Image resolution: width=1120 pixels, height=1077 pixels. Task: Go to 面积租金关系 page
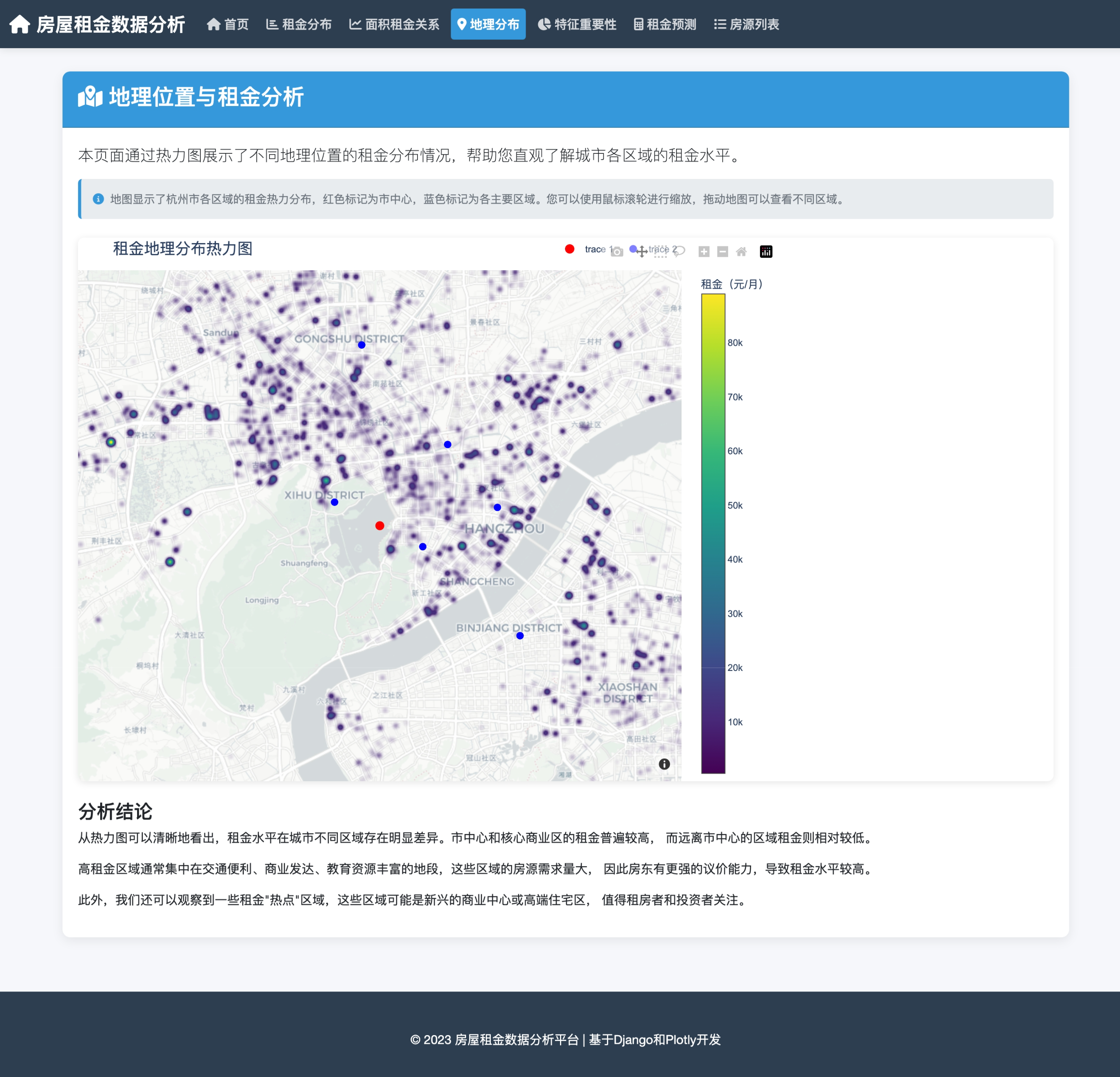394,24
